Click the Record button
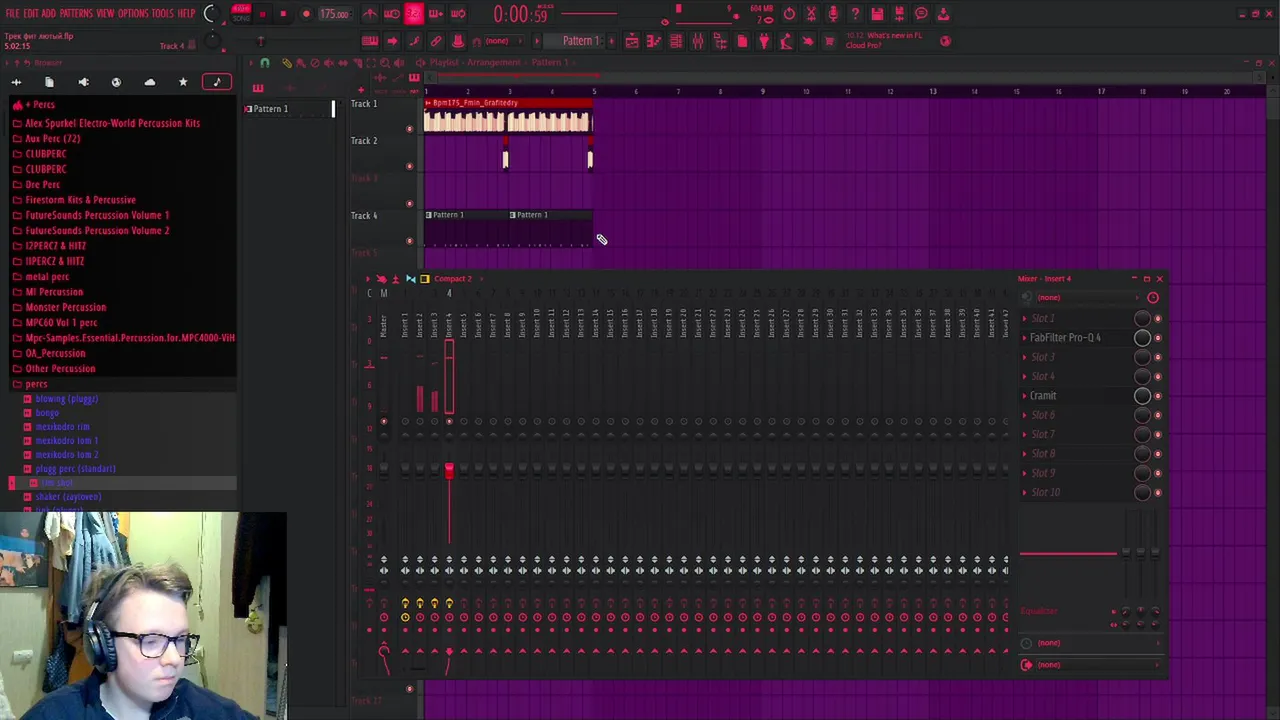 coord(306,14)
